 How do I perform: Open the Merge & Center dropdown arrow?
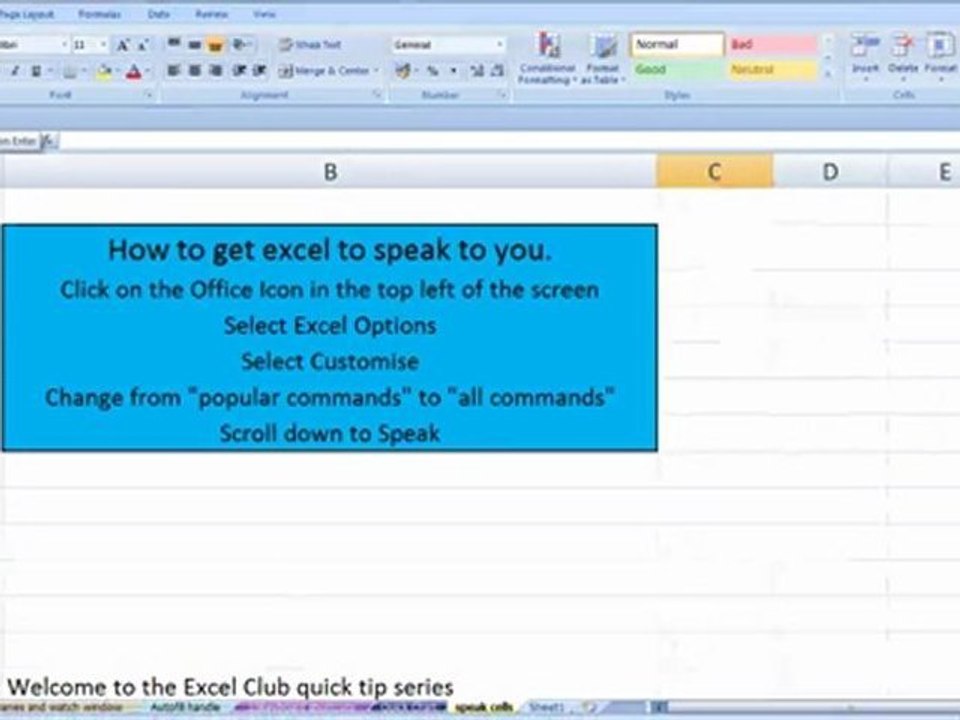[x=376, y=71]
